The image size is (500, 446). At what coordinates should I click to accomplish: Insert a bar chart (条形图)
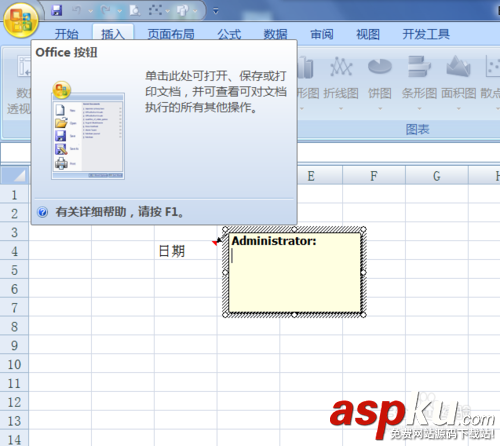pyautogui.click(x=419, y=82)
